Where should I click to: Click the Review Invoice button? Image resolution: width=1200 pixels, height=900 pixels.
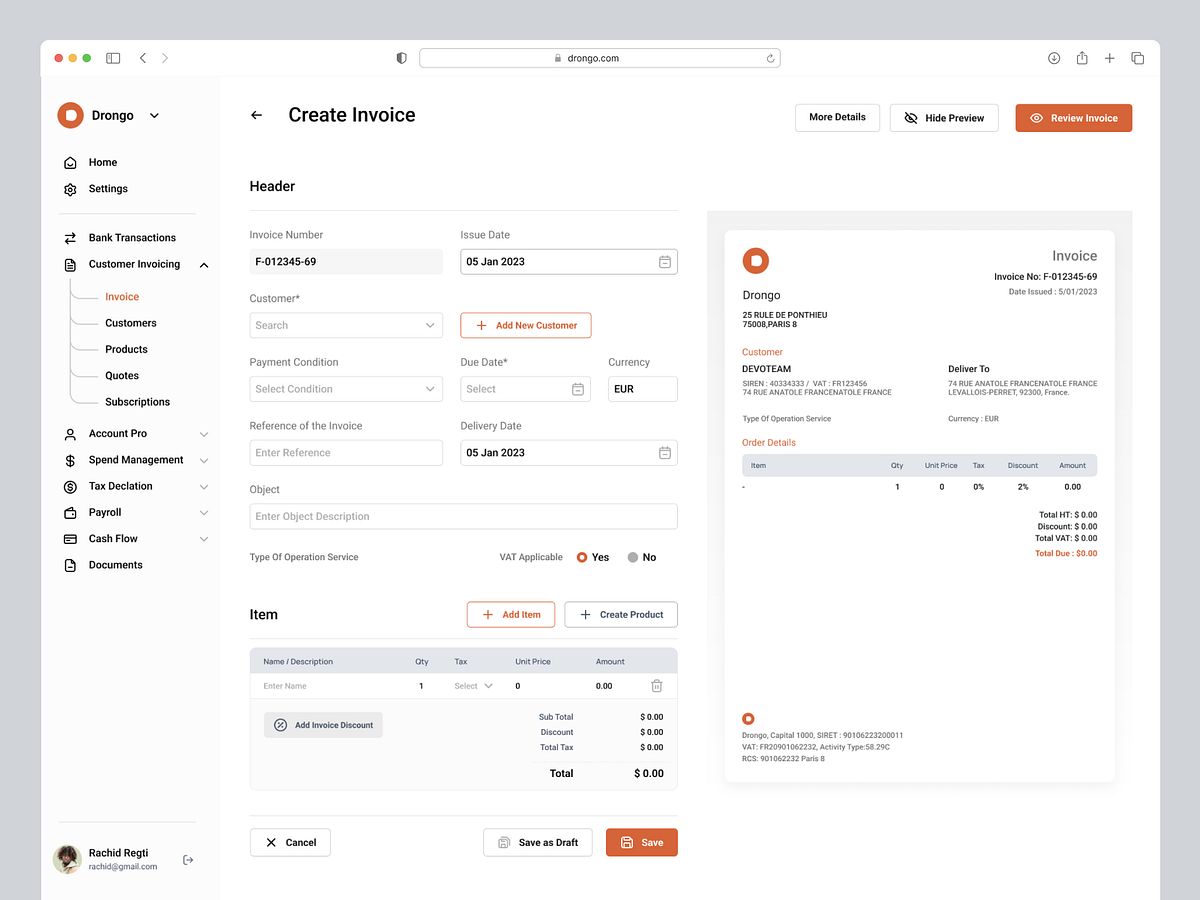1073,118
